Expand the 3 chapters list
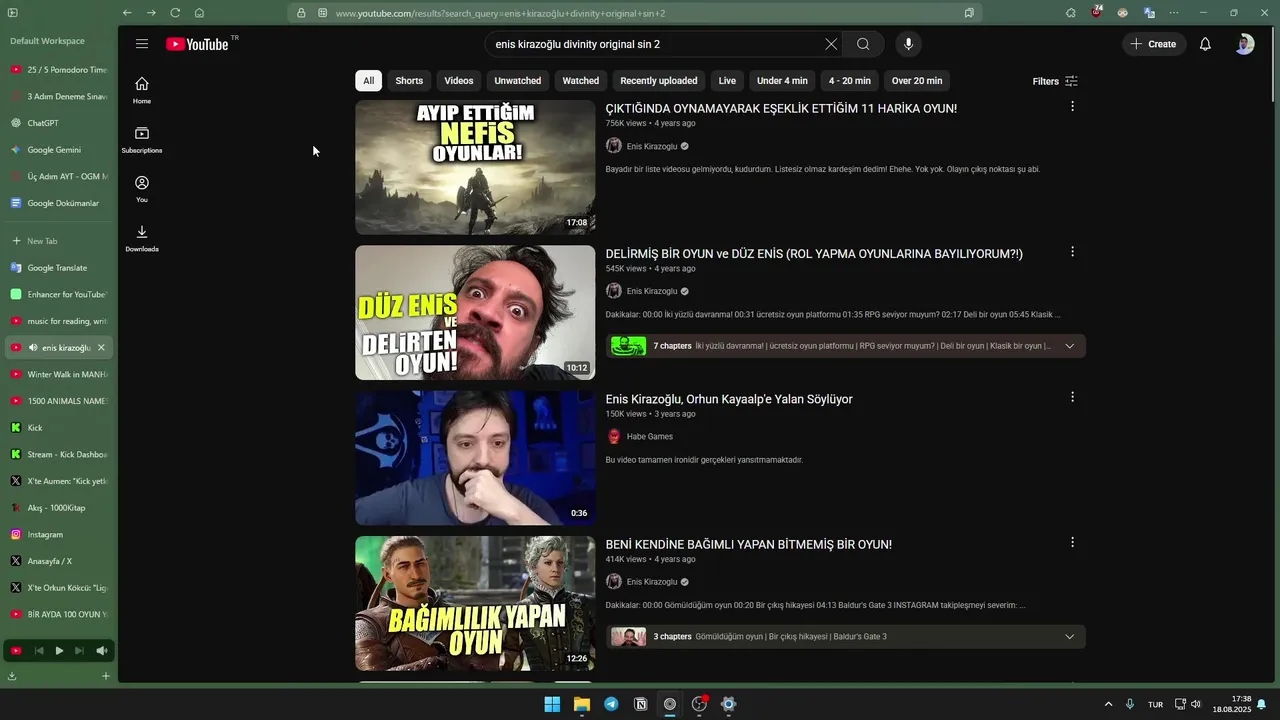Viewport: 1280px width, 720px height. point(1069,637)
